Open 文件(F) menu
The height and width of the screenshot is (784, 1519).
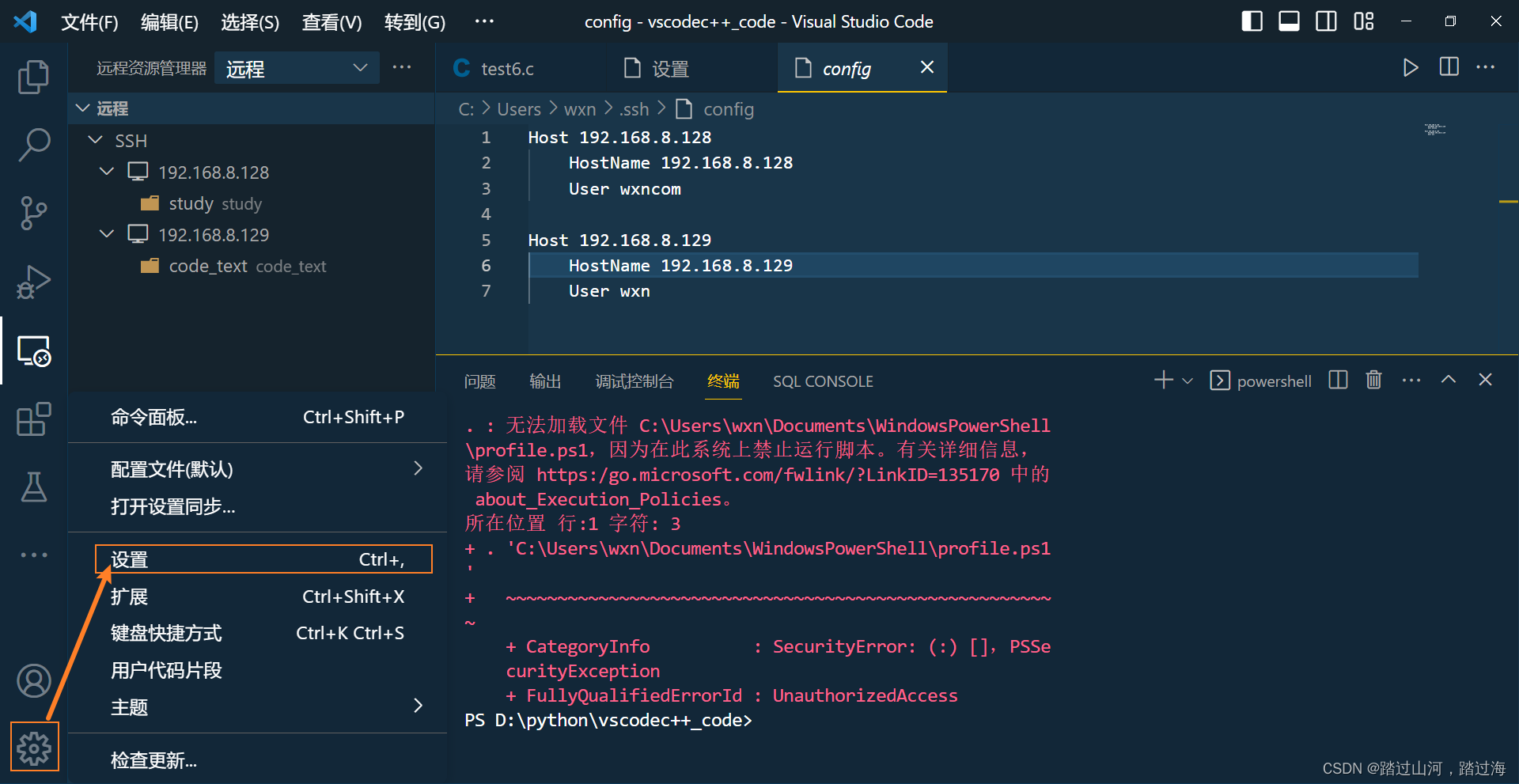tap(89, 22)
